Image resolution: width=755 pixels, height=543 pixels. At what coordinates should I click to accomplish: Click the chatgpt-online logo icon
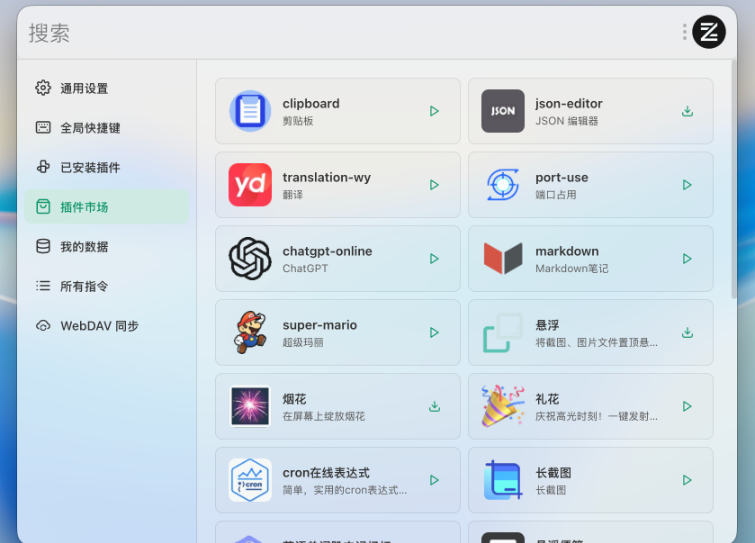coord(250,259)
